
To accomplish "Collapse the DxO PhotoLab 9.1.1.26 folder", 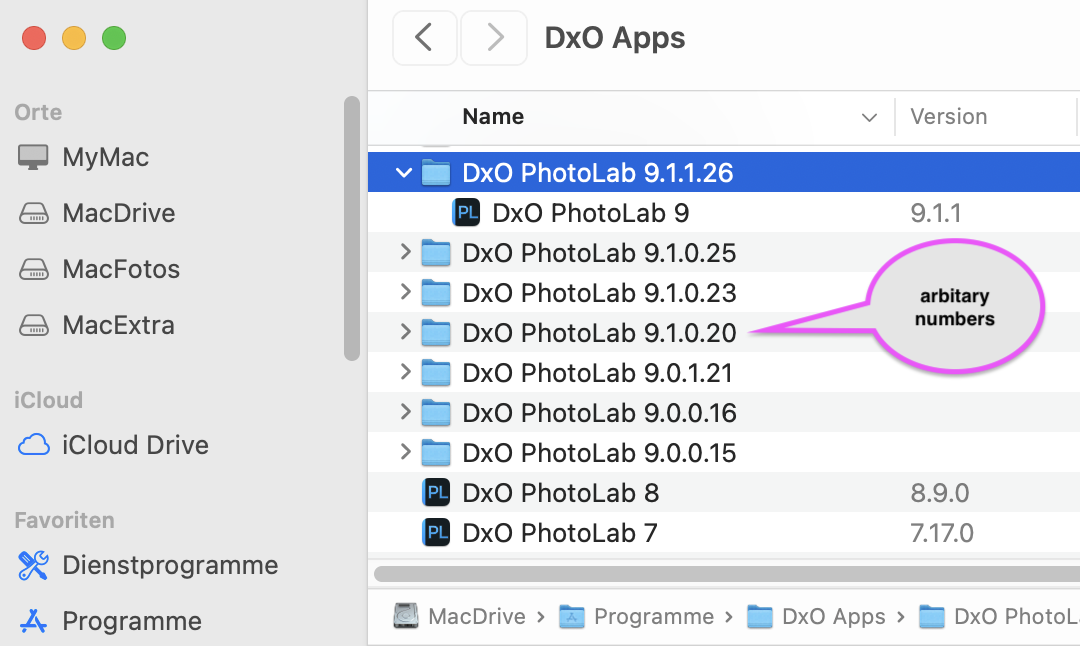I will [x=404, y=173].
